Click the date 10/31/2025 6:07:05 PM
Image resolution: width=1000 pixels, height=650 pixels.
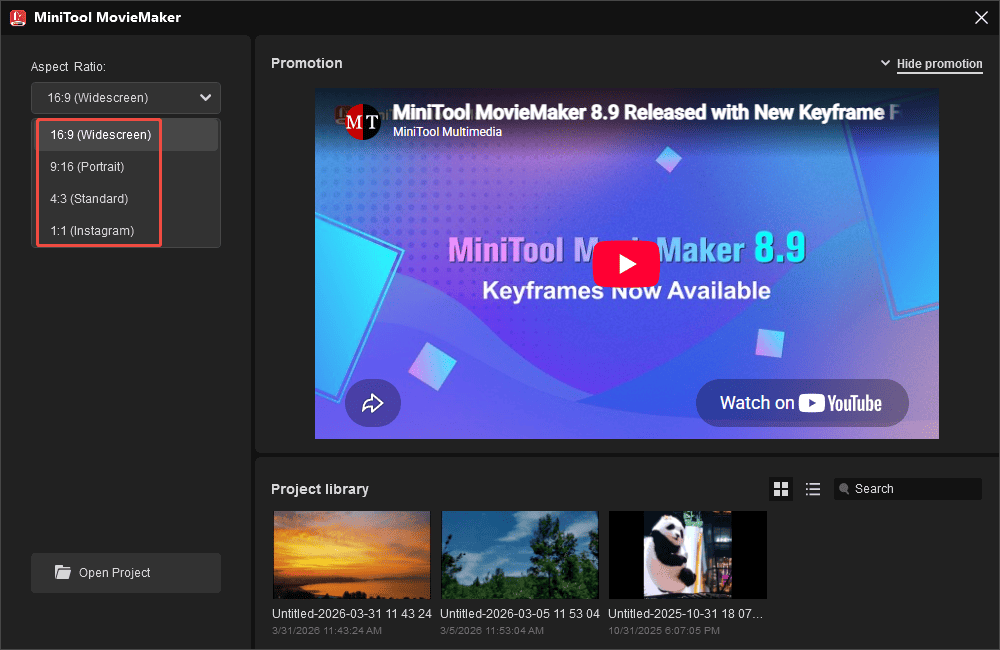click(x=664, y=630)
